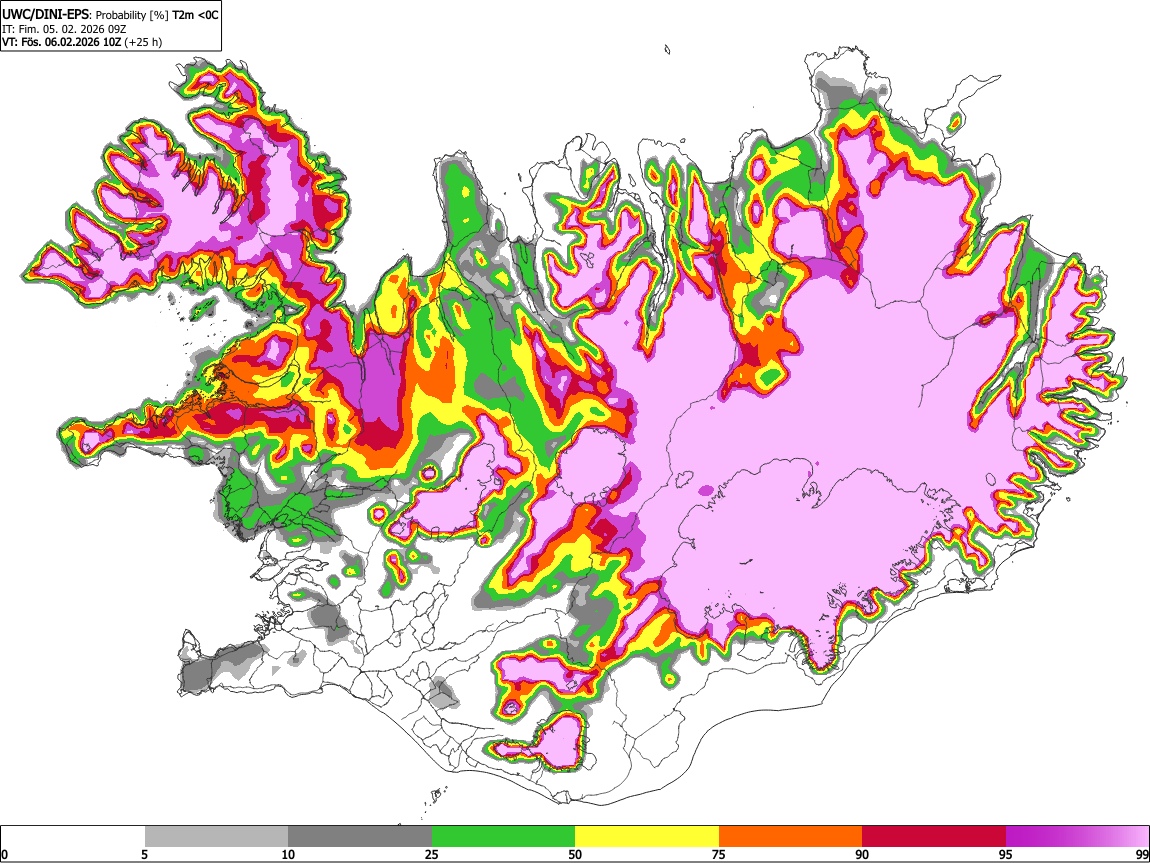Click legend tick label '50'
Image resolution: width=1150 pixels, height=863 pixels.
pyautogui.click(x=575, y=854)
